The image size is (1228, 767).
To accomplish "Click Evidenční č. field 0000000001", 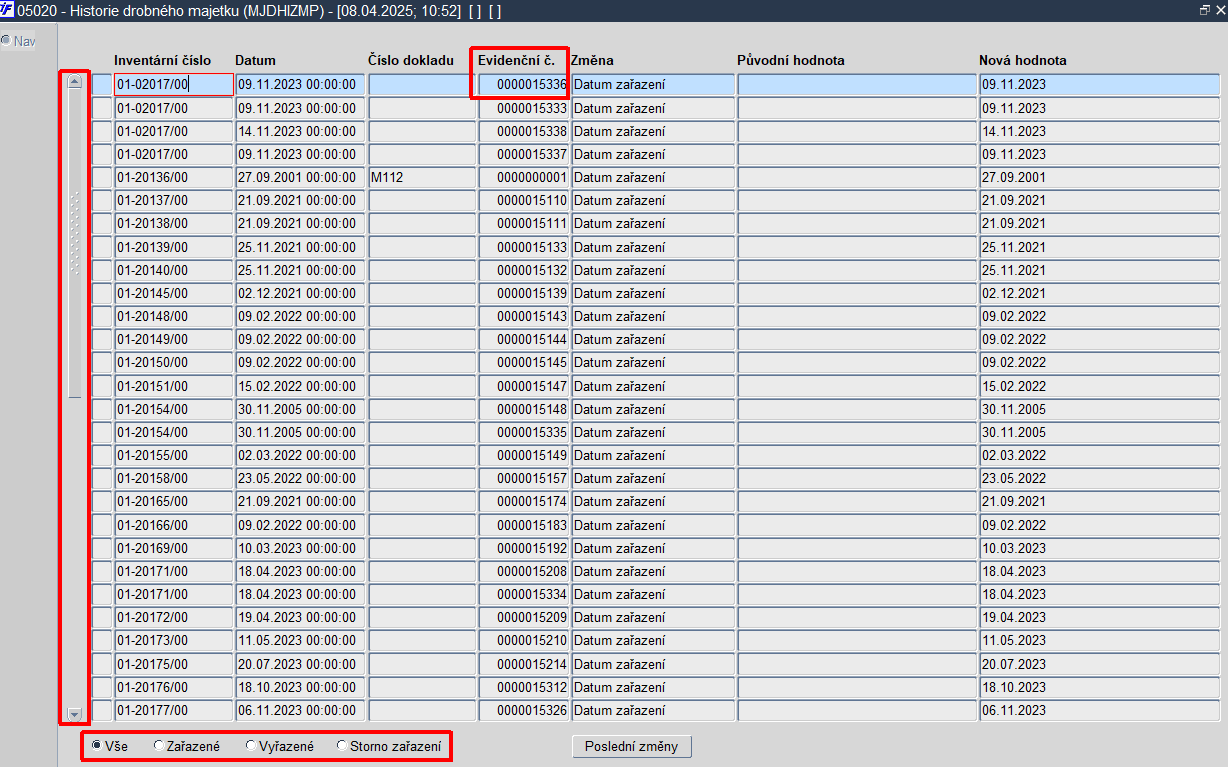I will click(523, 177).
